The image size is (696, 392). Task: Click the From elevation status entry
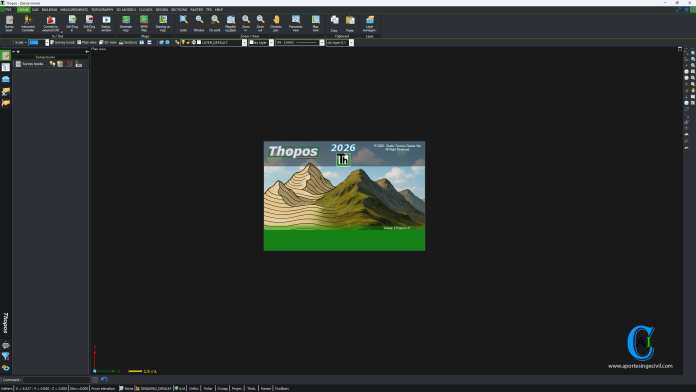pos(103,388)
